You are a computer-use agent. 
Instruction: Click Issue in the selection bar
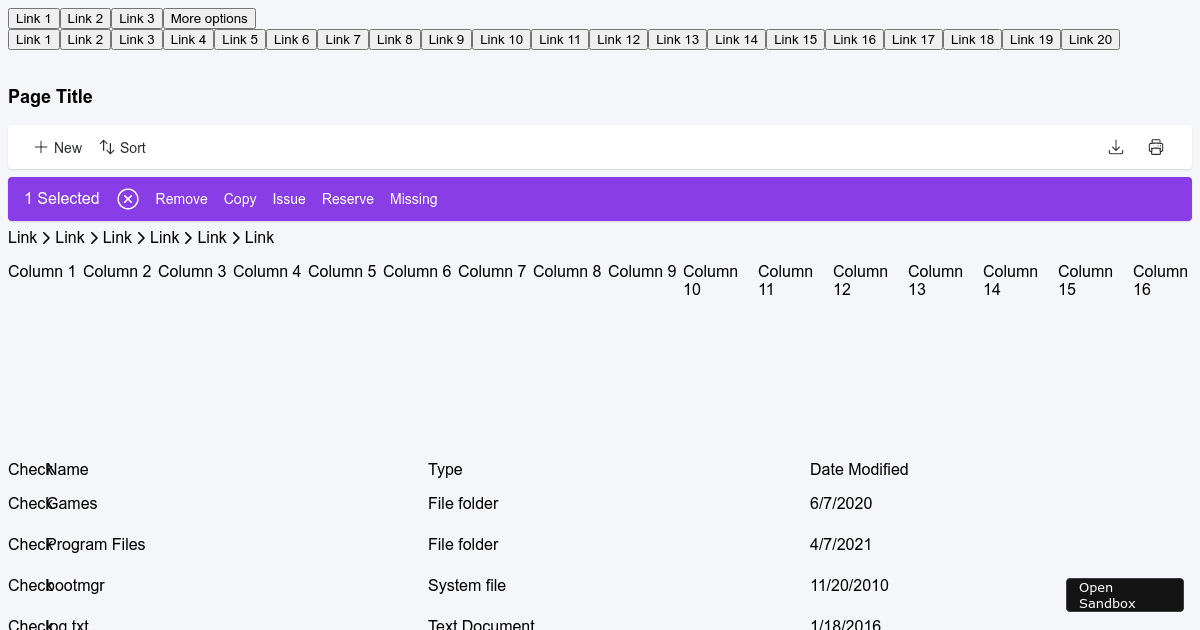[289, 199]
